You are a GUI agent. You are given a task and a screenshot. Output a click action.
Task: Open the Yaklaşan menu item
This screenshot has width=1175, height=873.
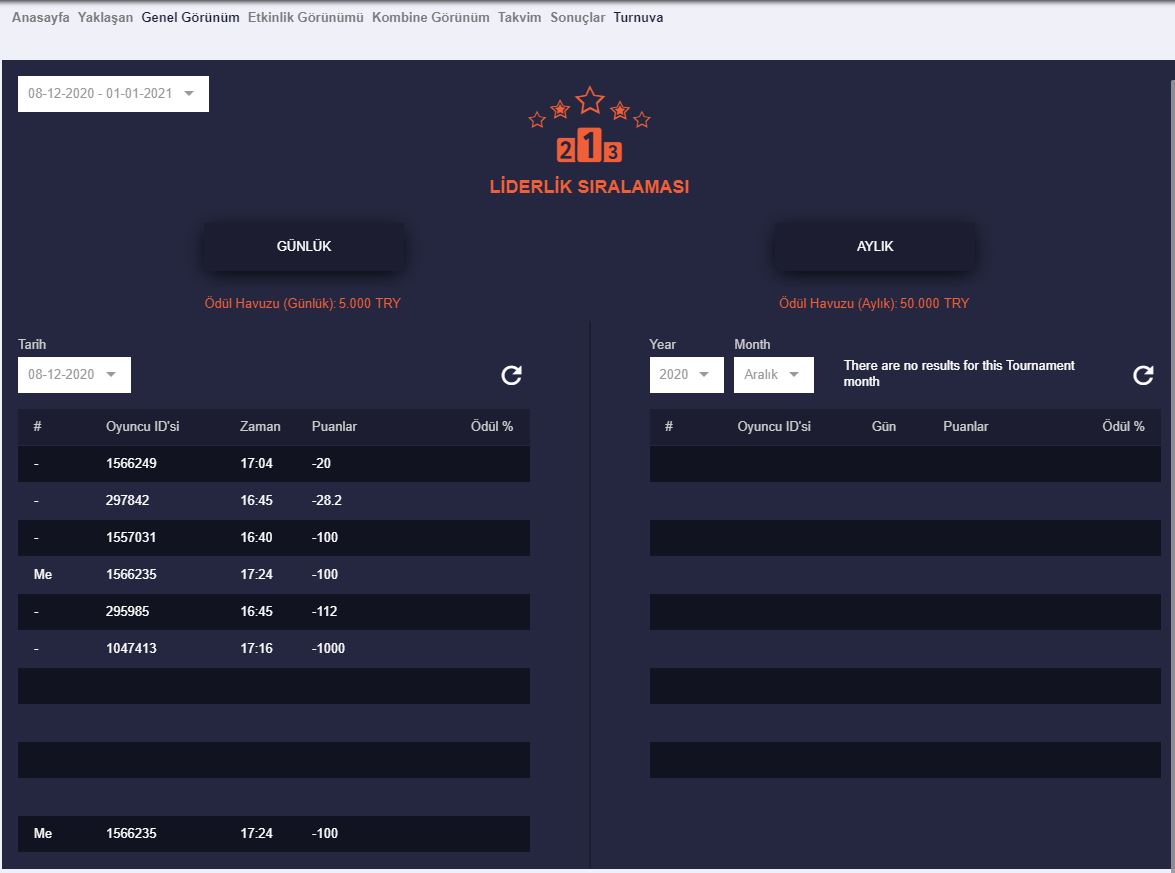105,17
